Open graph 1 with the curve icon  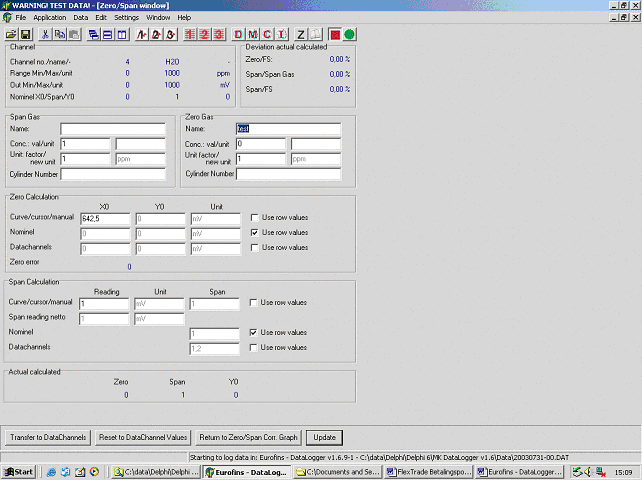[x=142, y=34]
